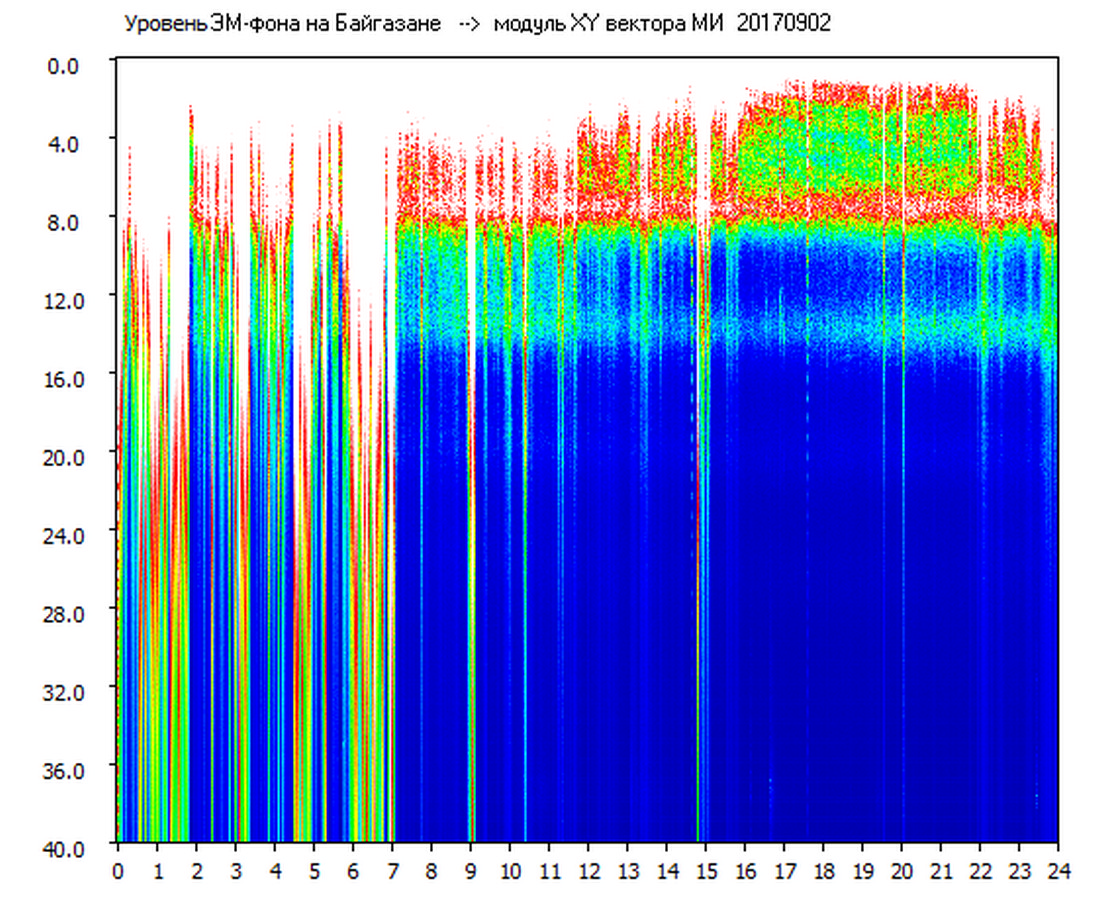The width and height of the screenshot is (1096, 900).
Task: Select hour 3 on the horizontal axis
Action: pyautogui.click(x=236, y=871)
